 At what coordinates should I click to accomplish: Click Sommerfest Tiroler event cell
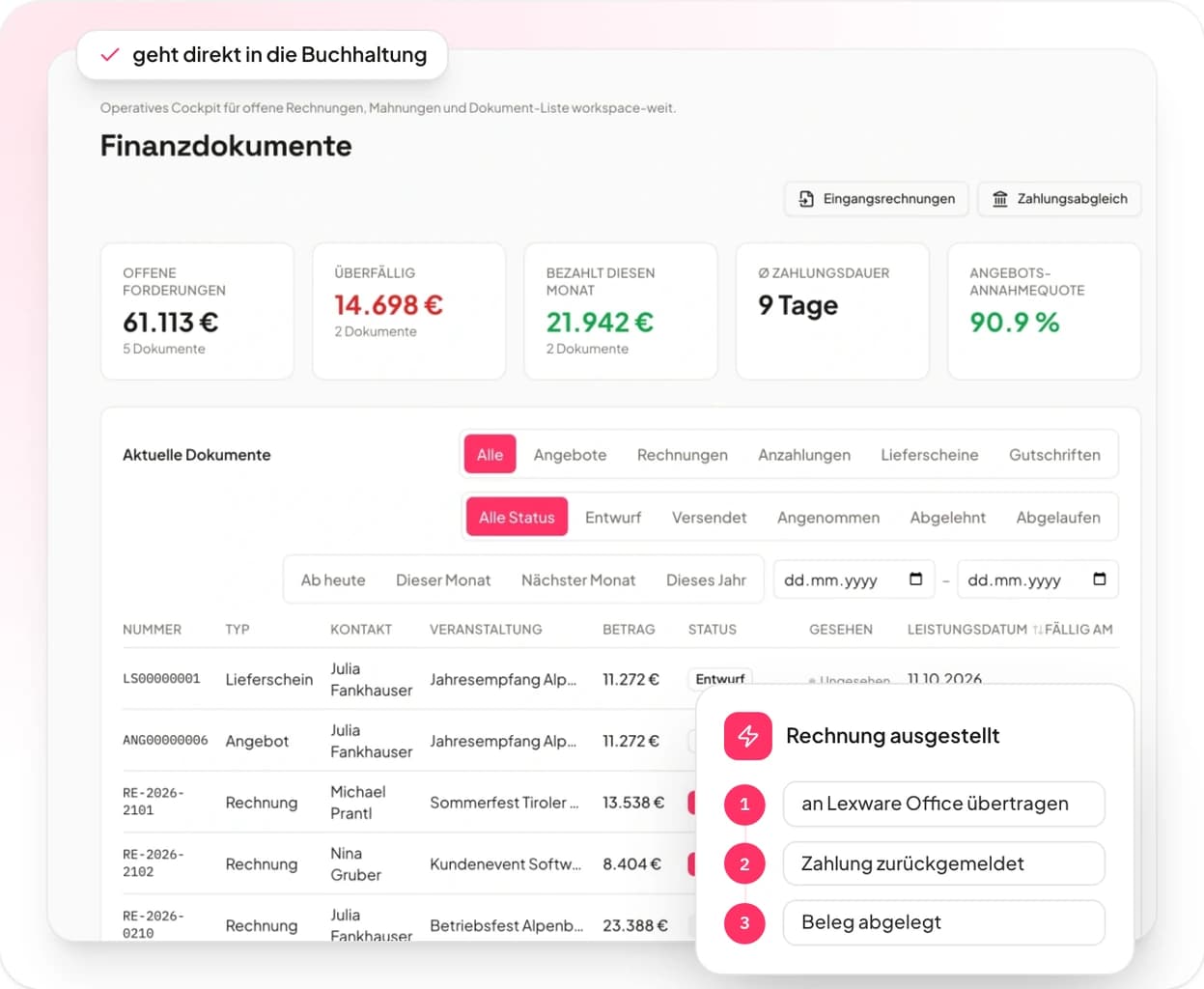click(x=504, y=803)
